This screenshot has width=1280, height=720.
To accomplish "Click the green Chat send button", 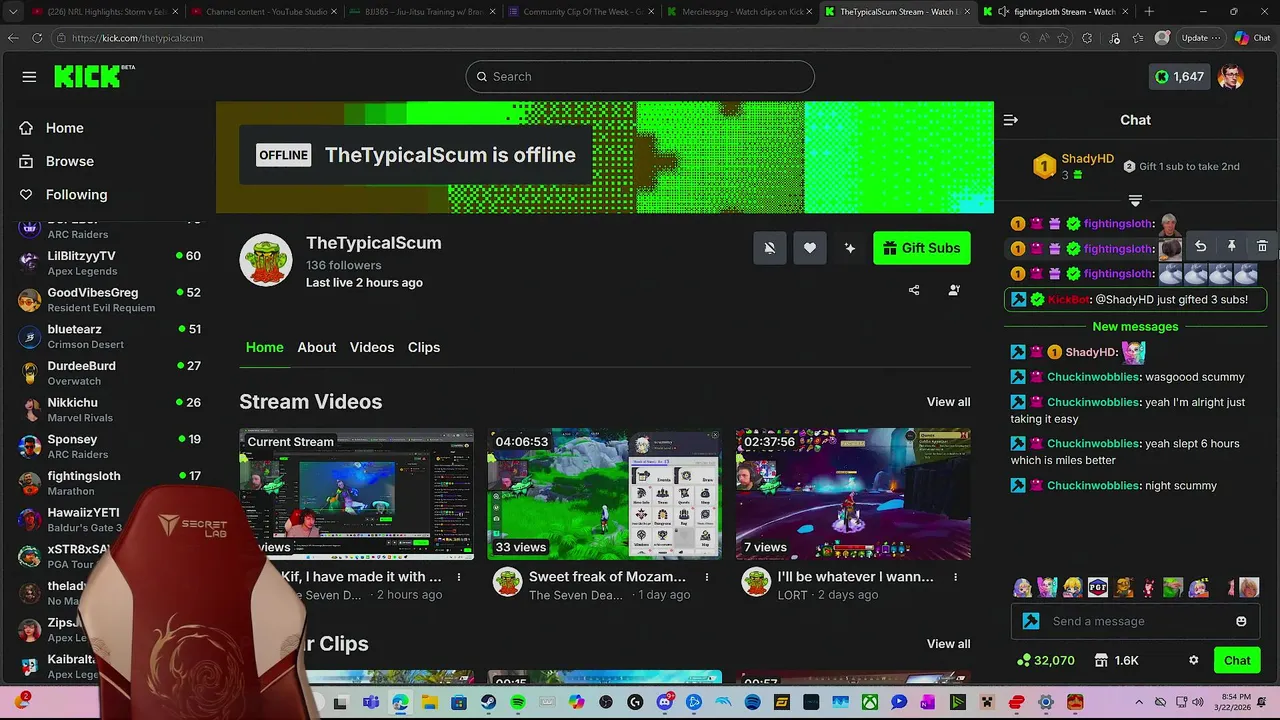I will click(x=1237, y=660).
